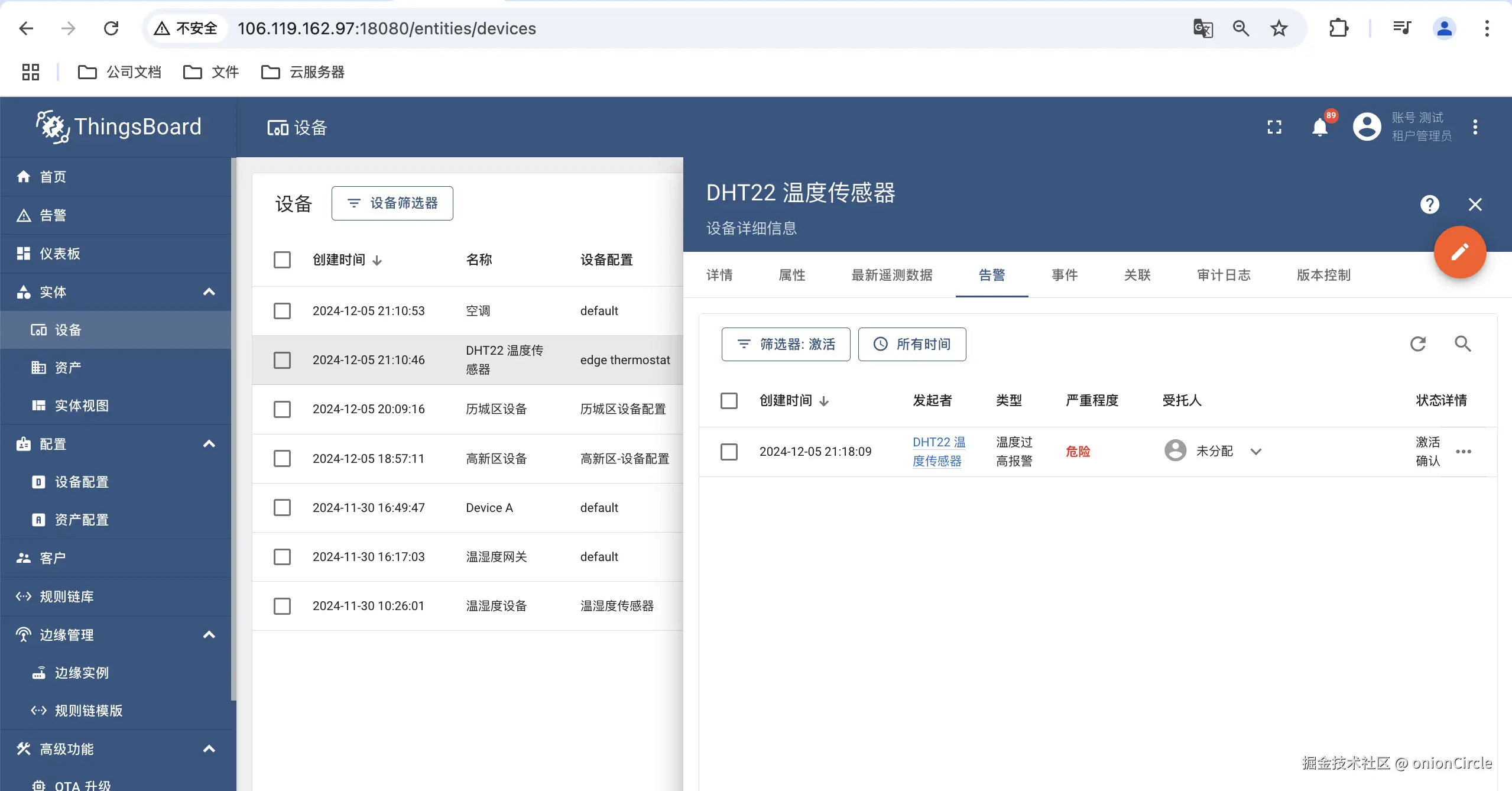Open the 未分配 assignee dropdown

(x=1256, y=452)
